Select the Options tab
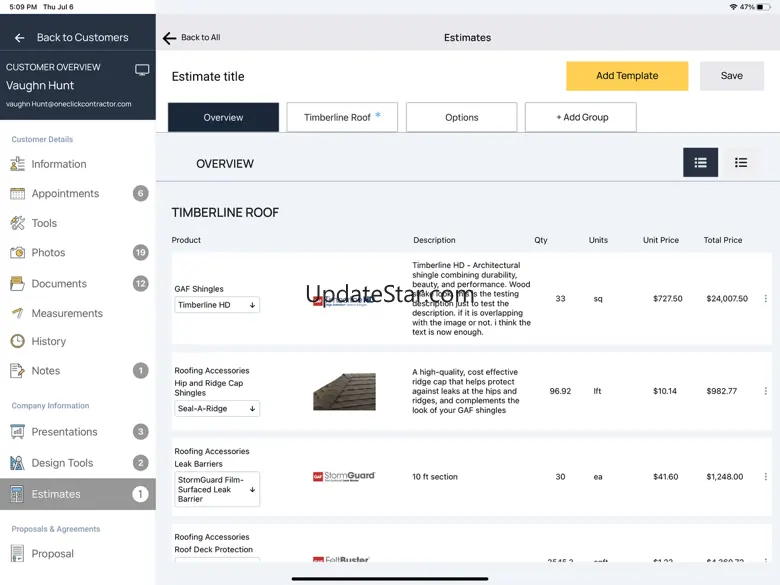The image size is (780, 585). [461, 117]
